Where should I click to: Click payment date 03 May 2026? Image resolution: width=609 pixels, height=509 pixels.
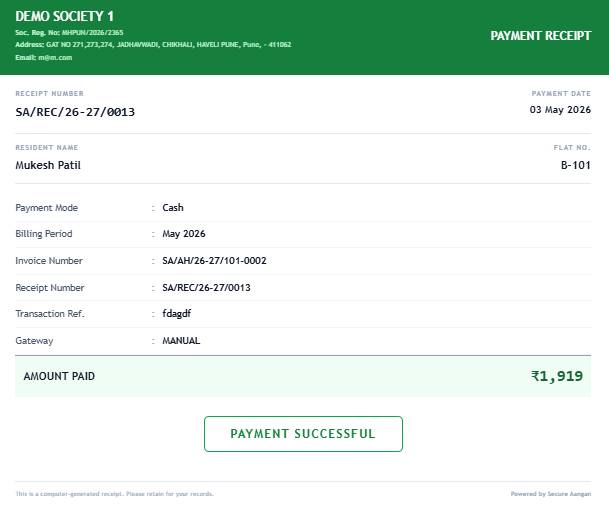(560, 109)
